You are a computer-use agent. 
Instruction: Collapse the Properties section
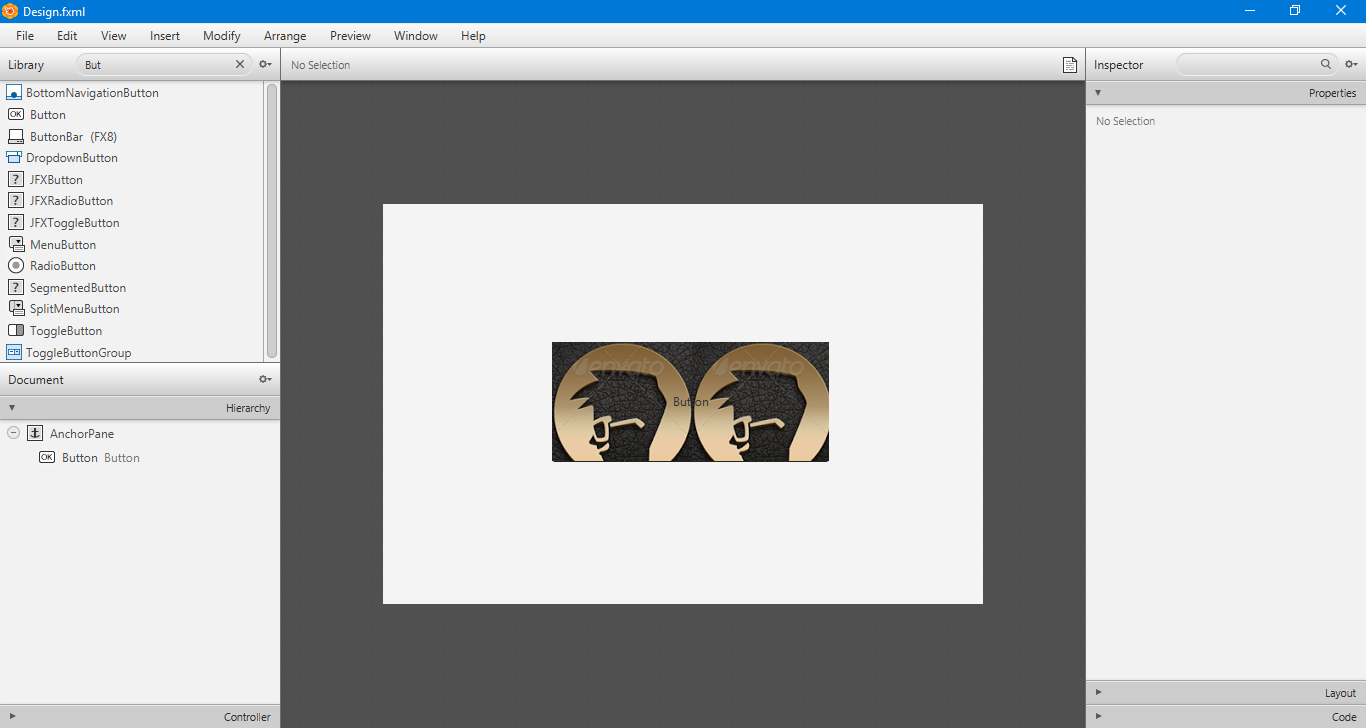pos(1098,93)
